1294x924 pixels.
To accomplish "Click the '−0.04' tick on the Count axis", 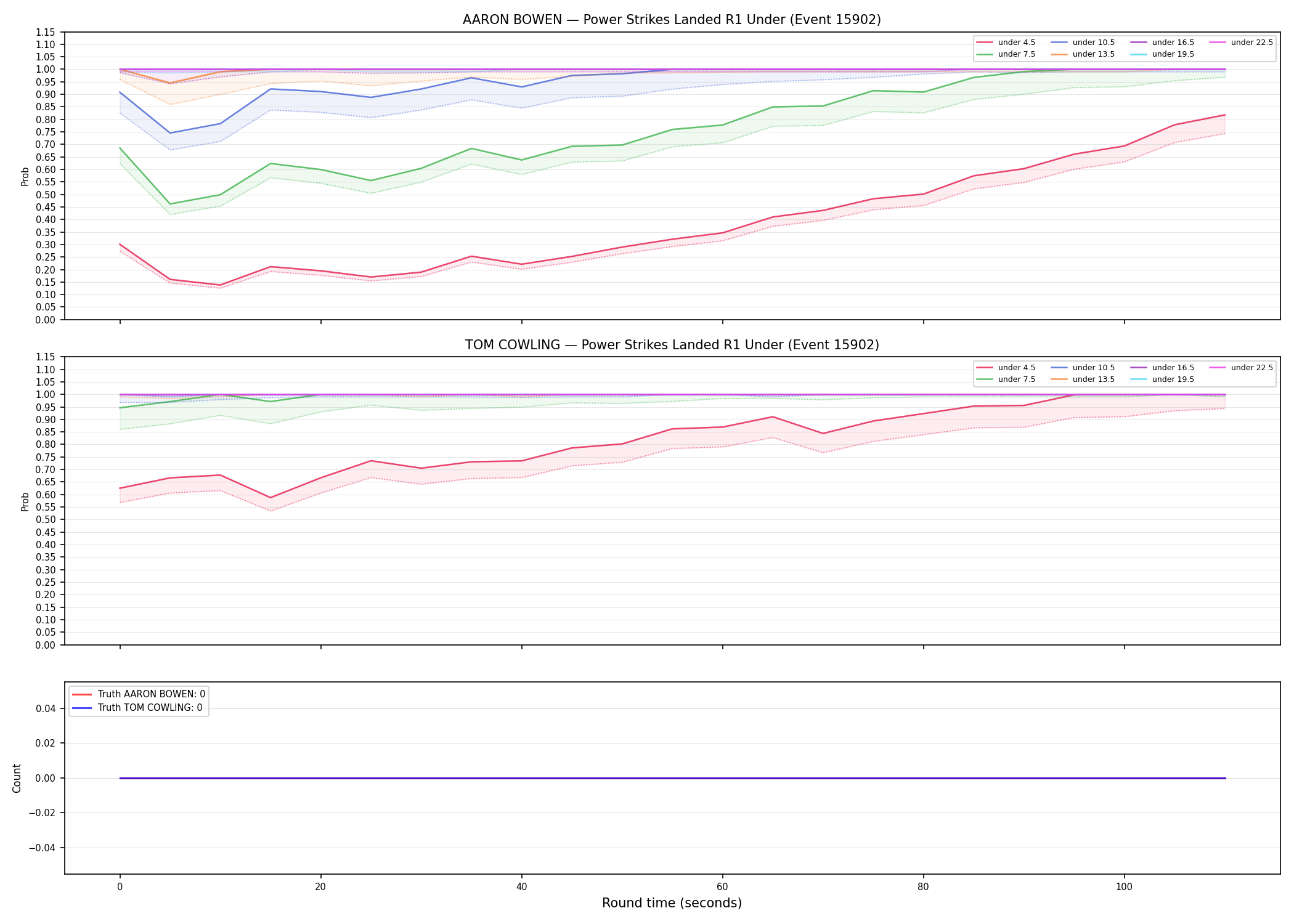I will (43, 848).
